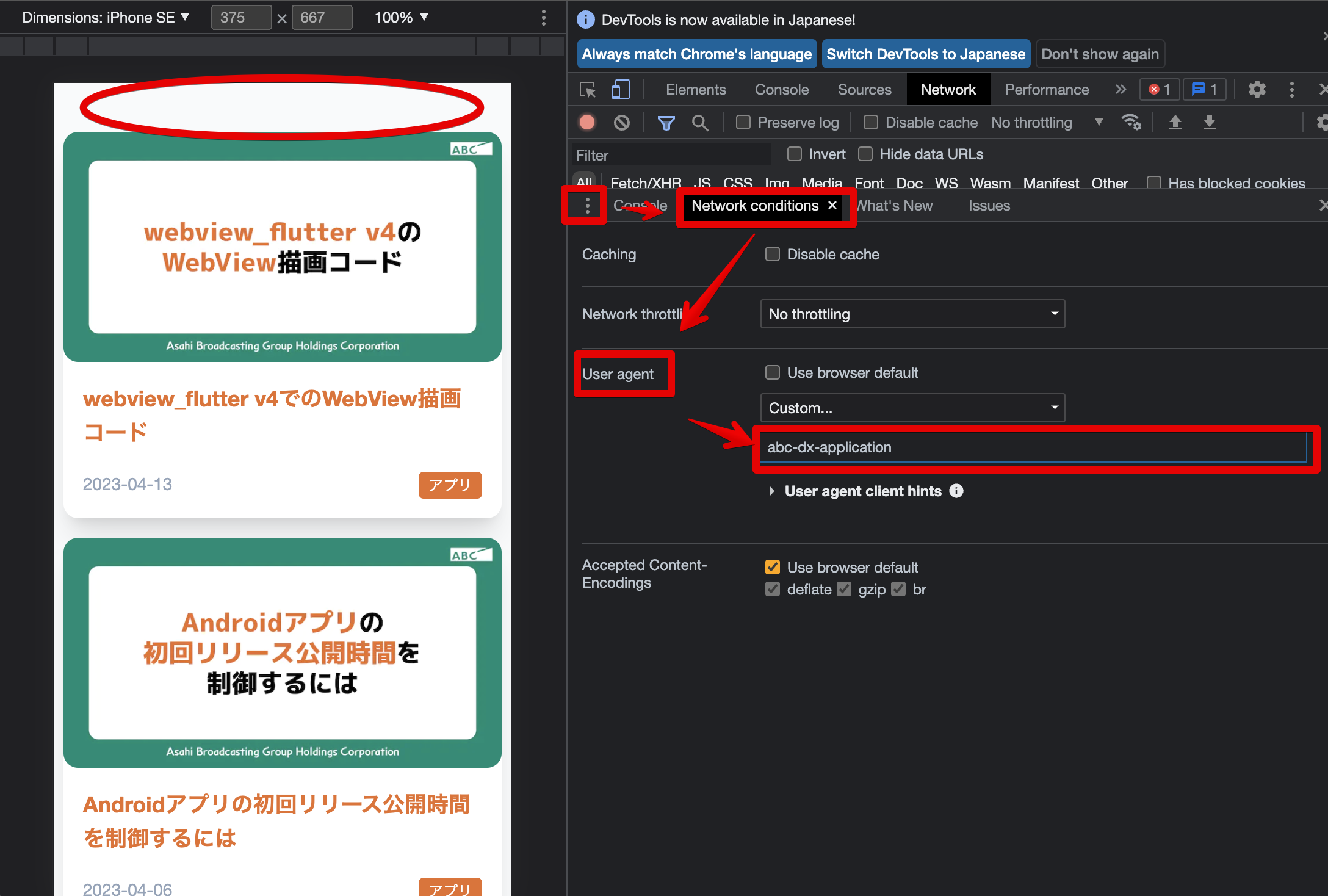Screen dimensions: 1328x896
Task: Toggle the network filter funnel icon
Action: [666, 123]
